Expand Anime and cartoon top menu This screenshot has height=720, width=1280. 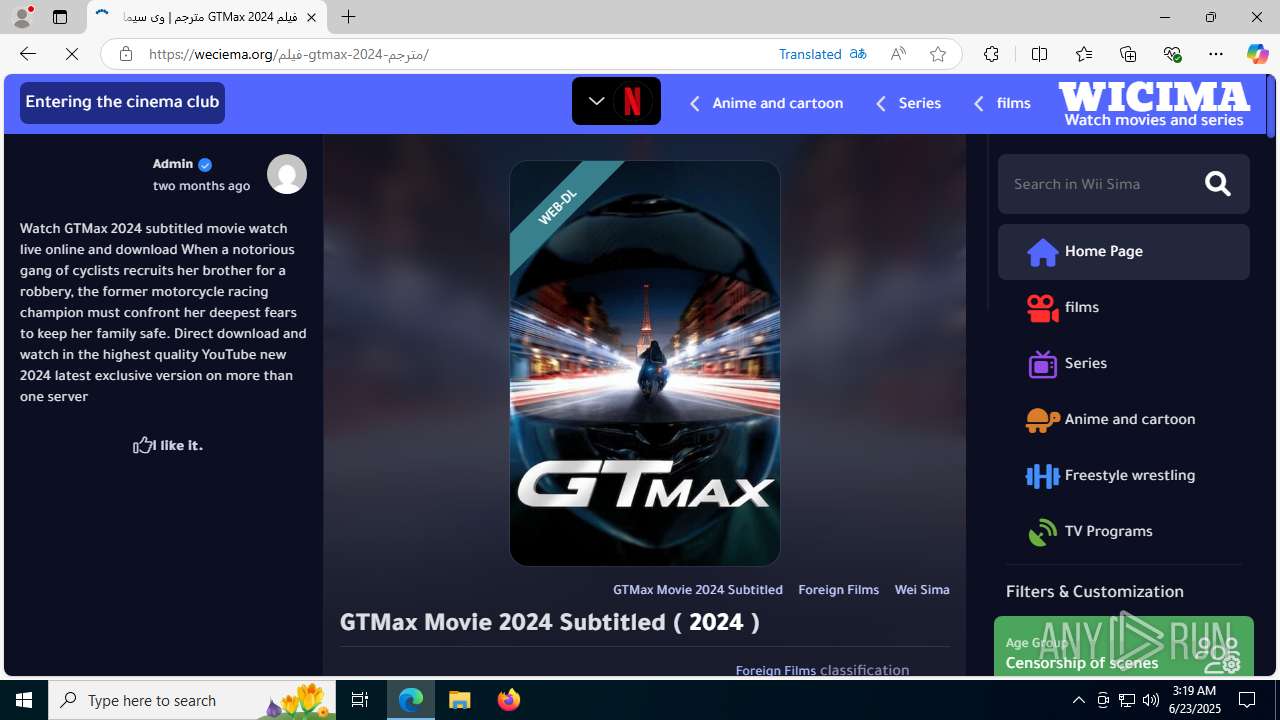tap(766, 103)
